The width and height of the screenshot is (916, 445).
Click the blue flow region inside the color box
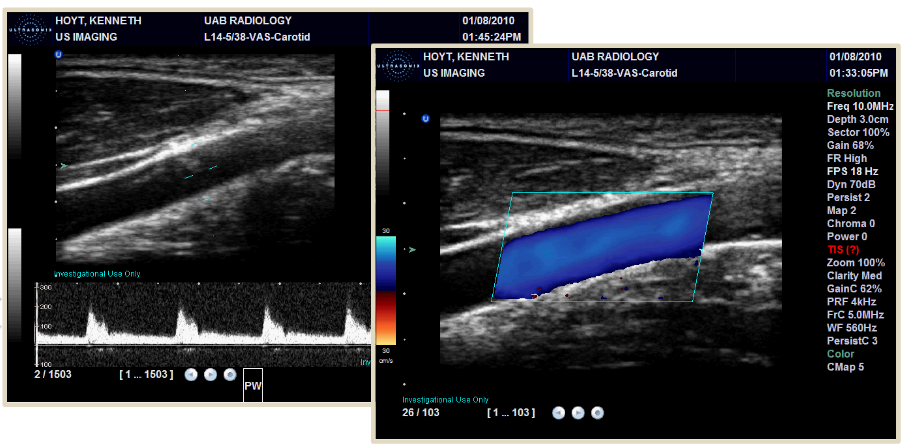tap(602, 245)
